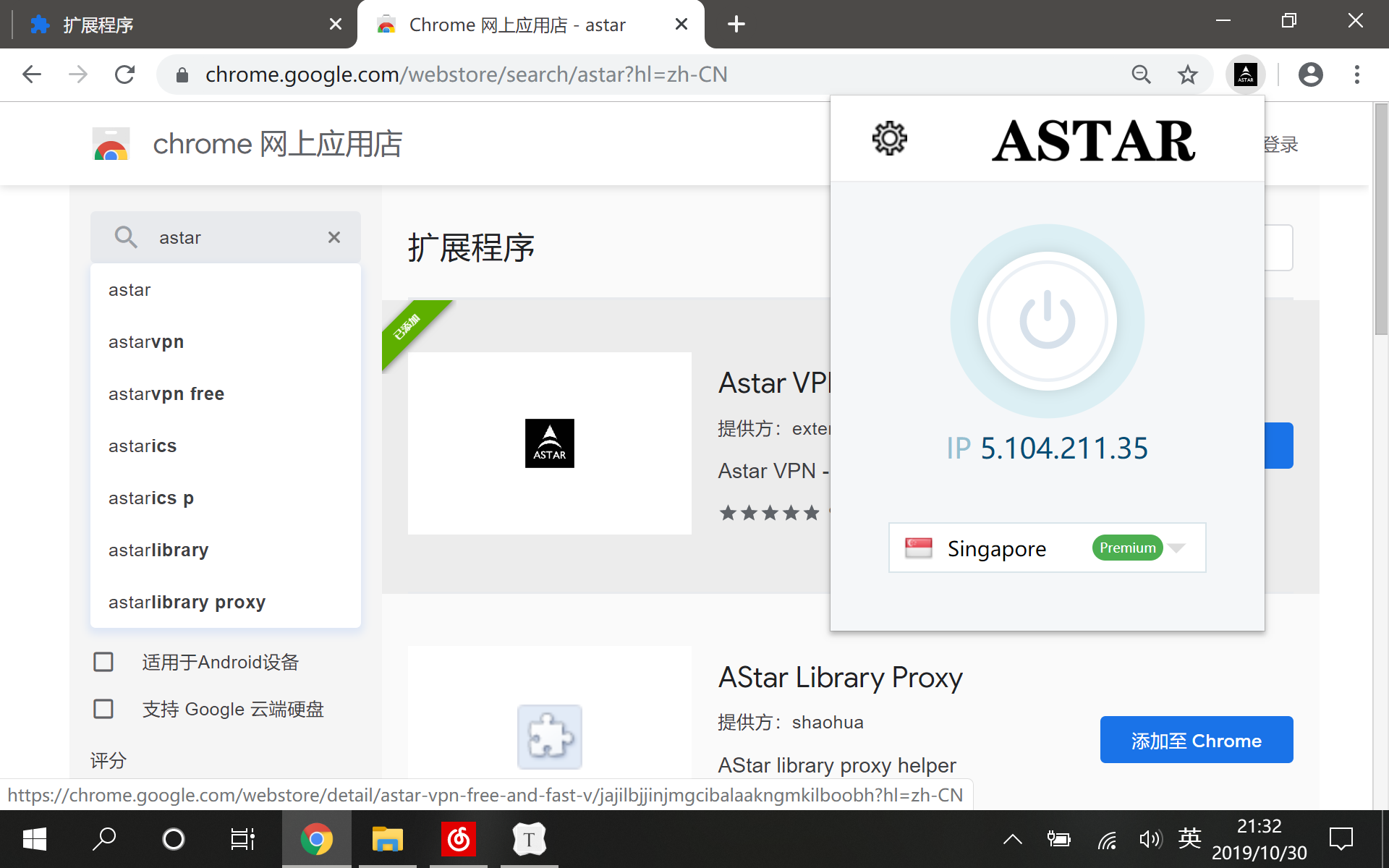Click the Premium badge
Screen dimensions: 1389x868
[1127, 548]
